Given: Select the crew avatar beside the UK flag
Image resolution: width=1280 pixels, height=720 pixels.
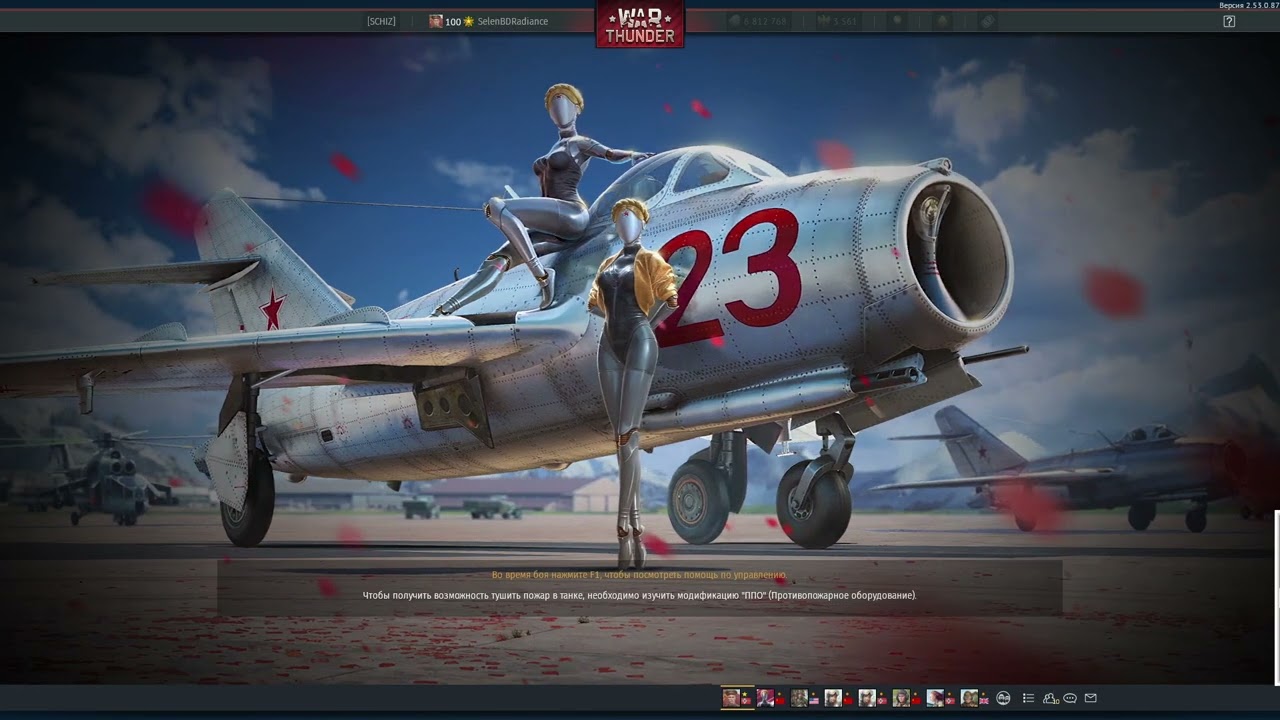Looking at the screenshot, I should tap(969, 698).
